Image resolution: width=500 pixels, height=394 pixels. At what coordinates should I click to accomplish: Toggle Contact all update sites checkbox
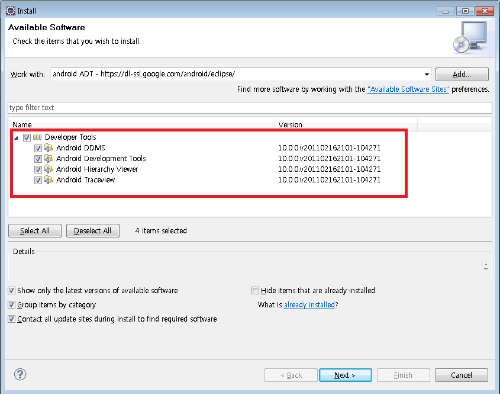point(12,319)
